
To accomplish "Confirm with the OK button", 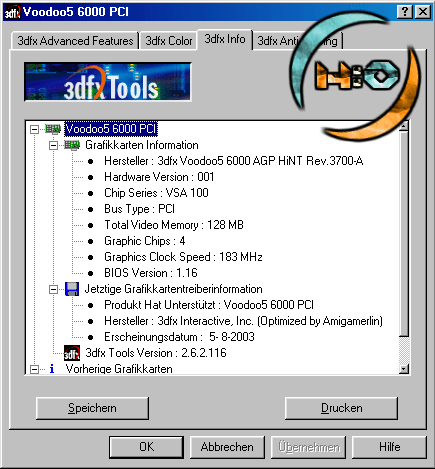I will (x=146, y=447).
